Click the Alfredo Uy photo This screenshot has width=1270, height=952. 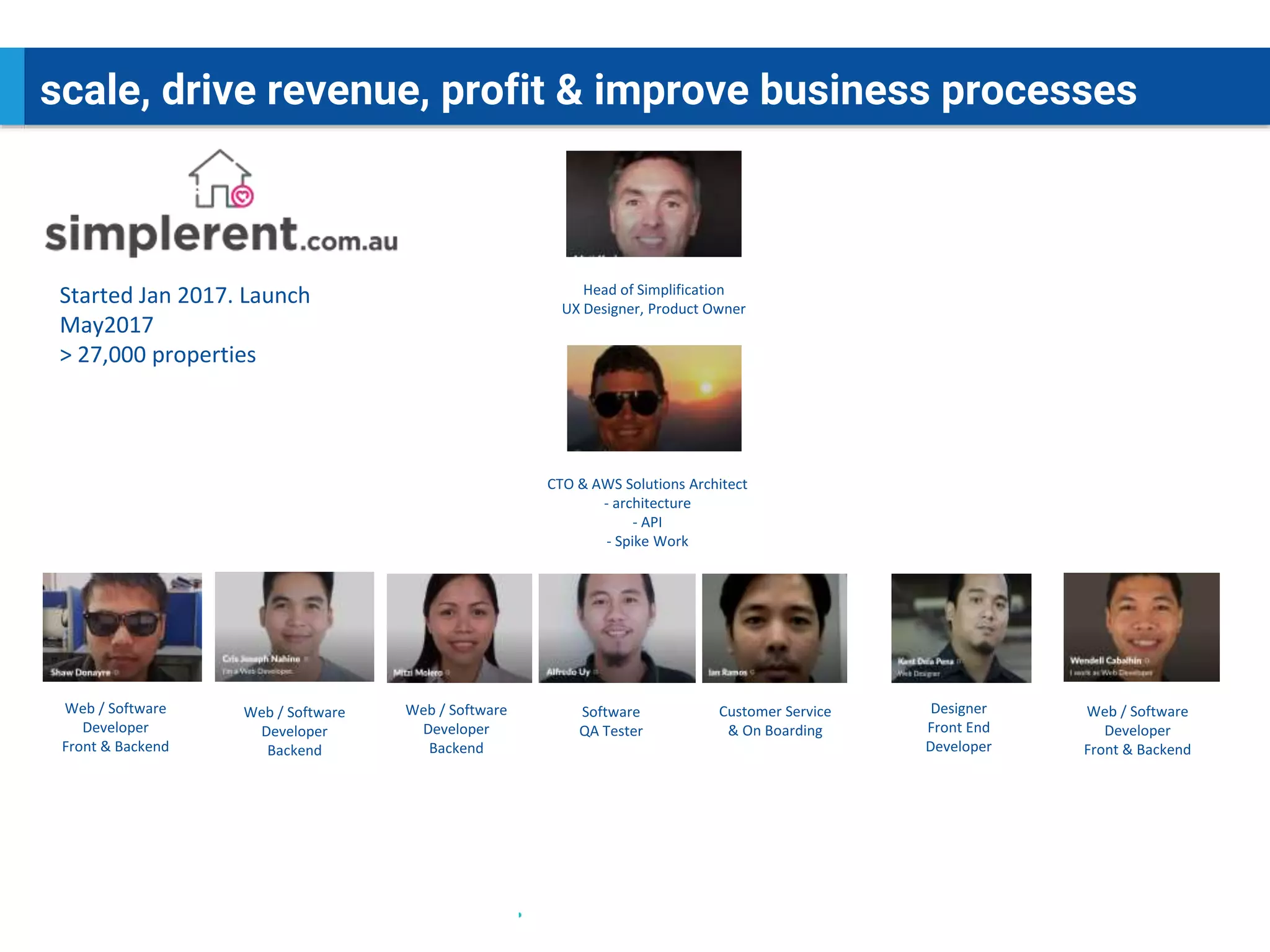click(617, 628)
